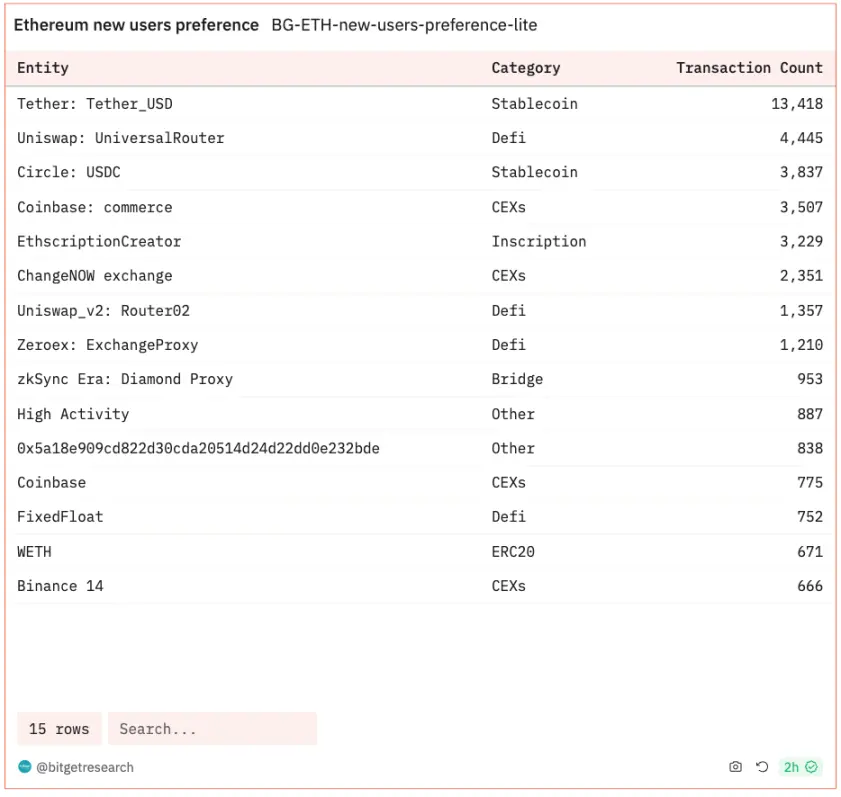
Task: Open the Ethereum new users preference title
Action: [x=136, y=25]
